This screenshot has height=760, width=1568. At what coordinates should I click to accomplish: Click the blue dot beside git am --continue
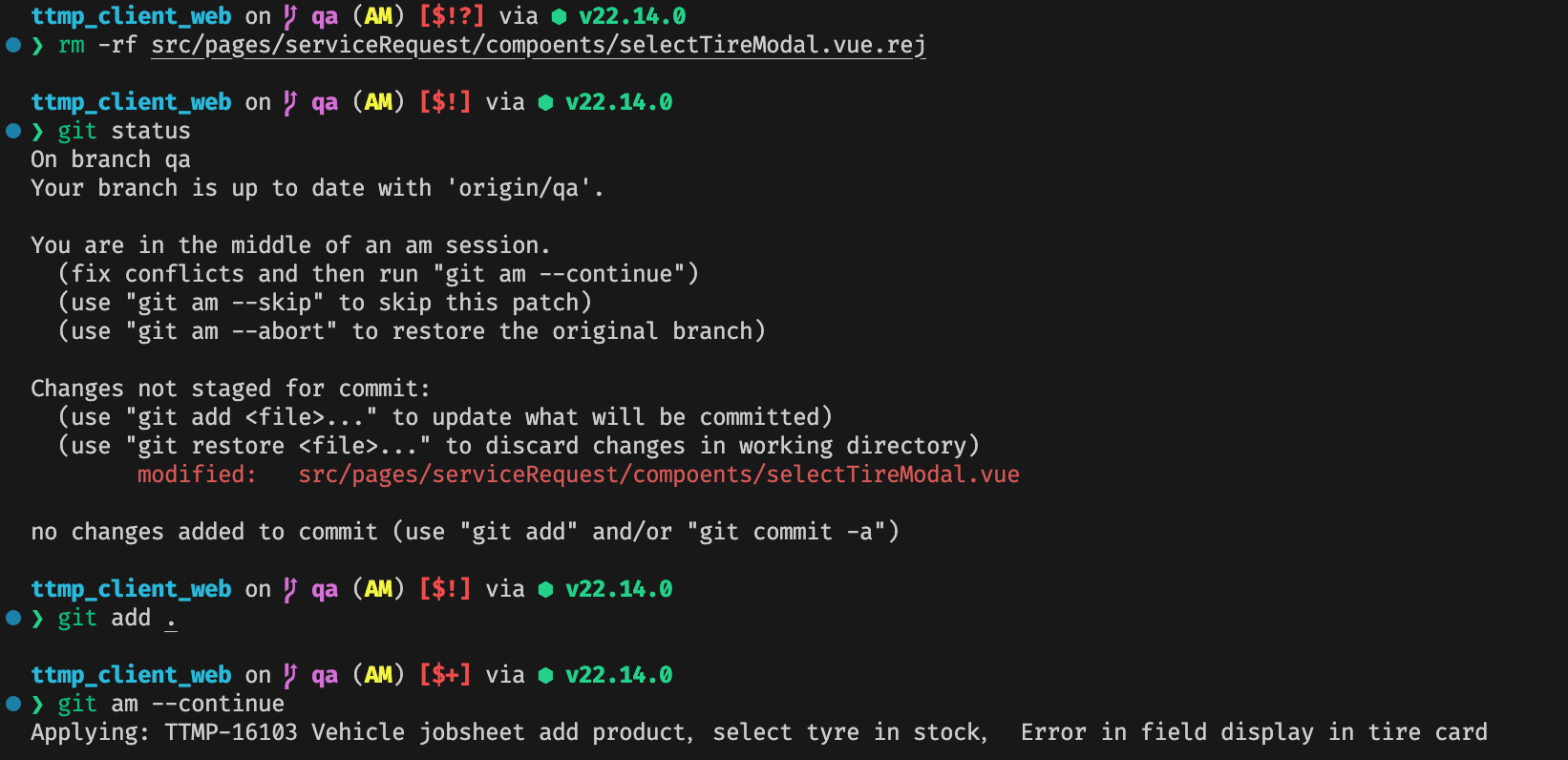point(13,704)
